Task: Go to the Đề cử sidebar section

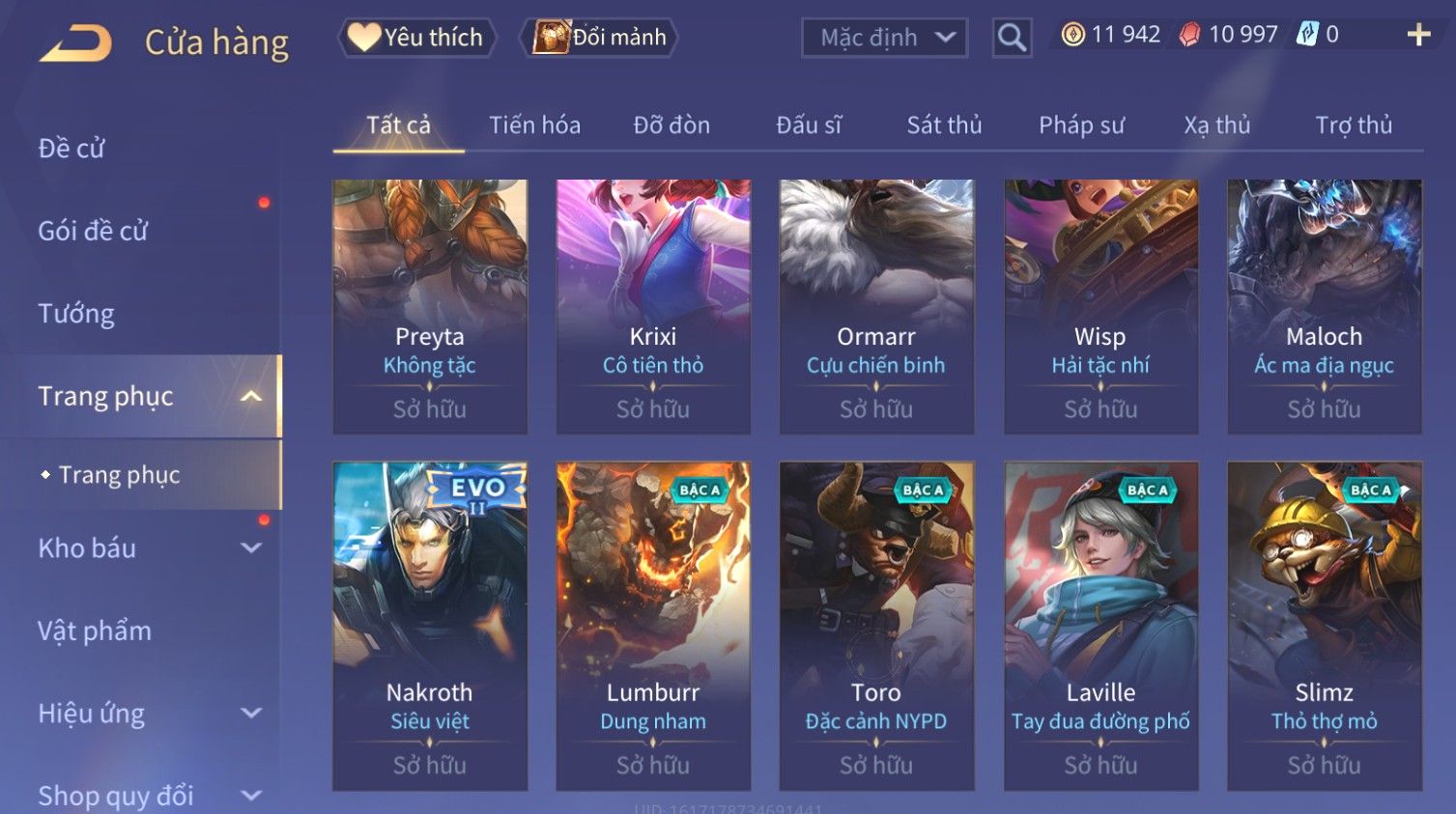Action: pos(71,149)
